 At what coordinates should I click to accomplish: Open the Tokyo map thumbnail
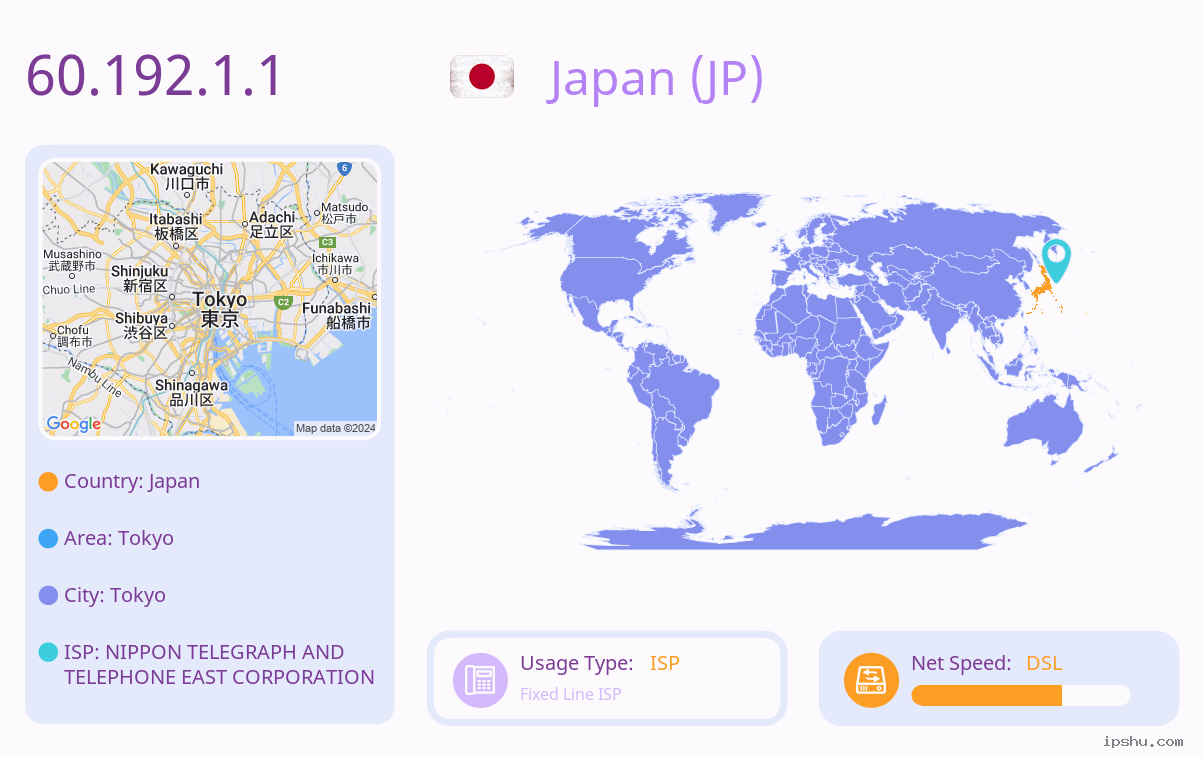click(x=210, y=299)
